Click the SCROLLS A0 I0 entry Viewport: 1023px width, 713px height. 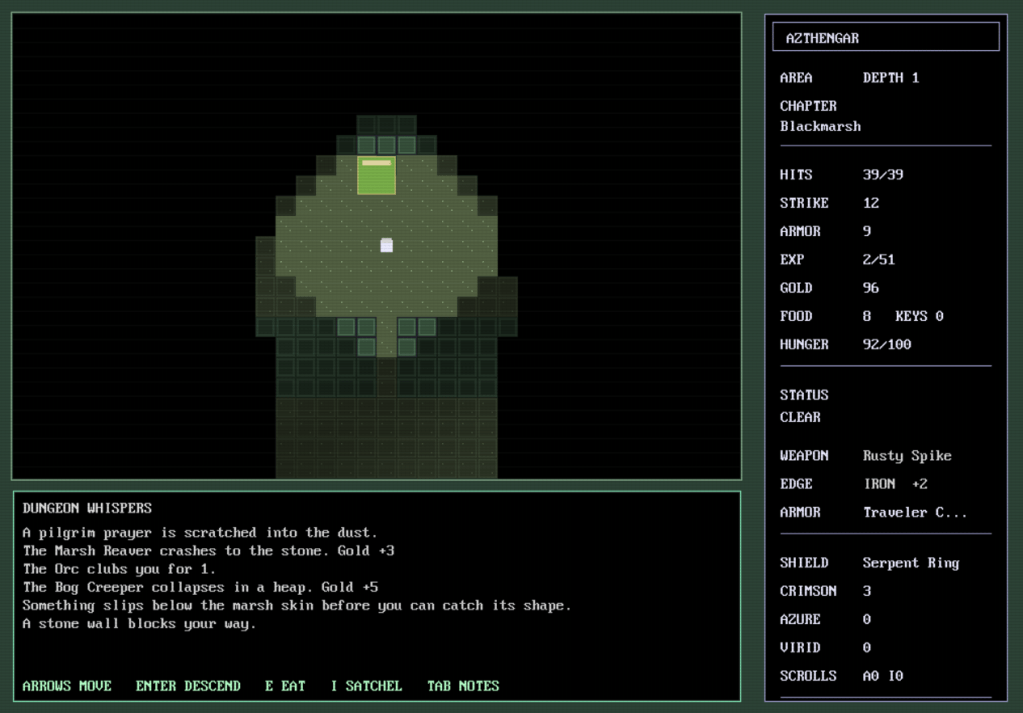pyautogui.click(x=882, y=676)
